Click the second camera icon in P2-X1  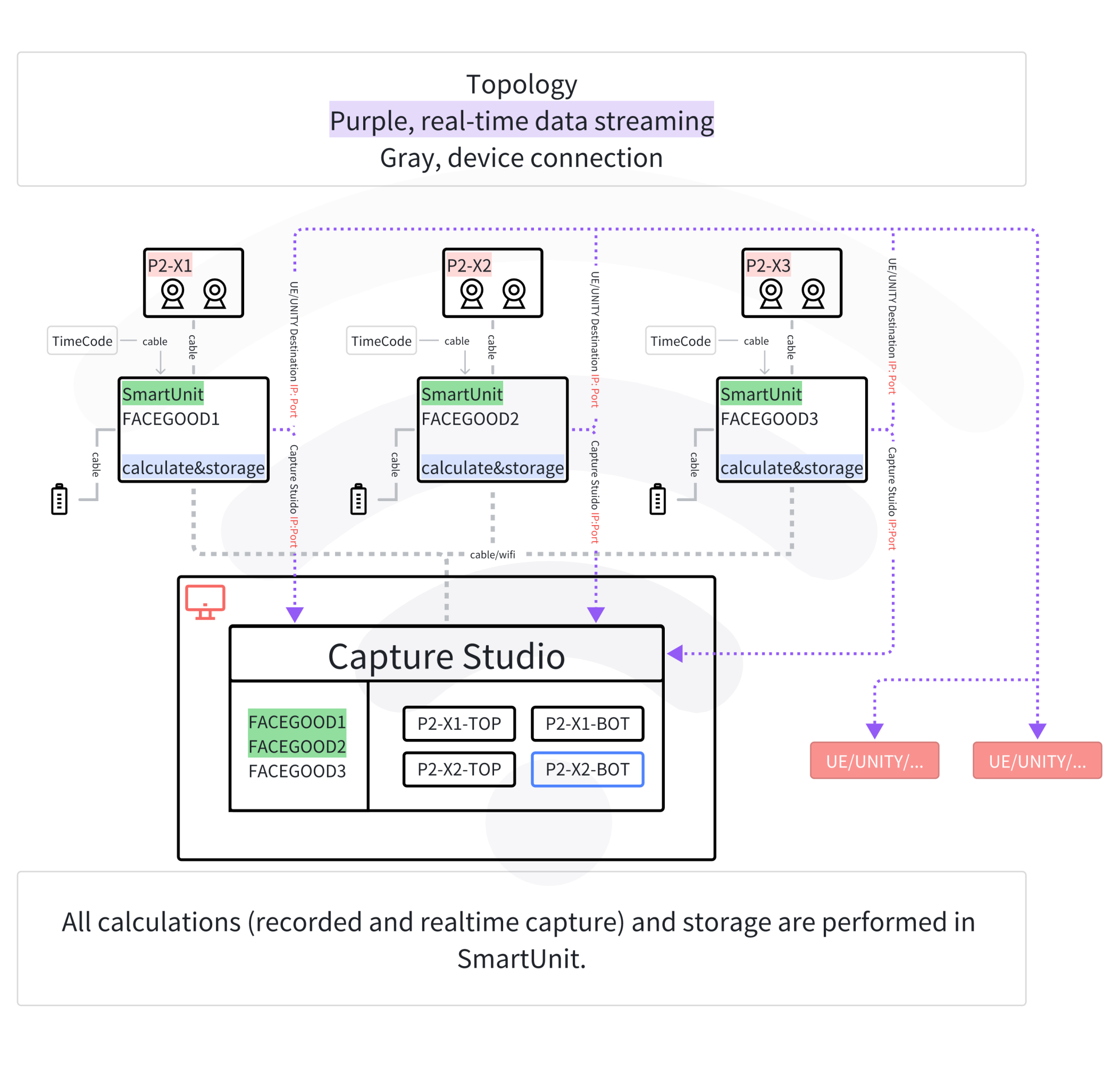[214, 293]
